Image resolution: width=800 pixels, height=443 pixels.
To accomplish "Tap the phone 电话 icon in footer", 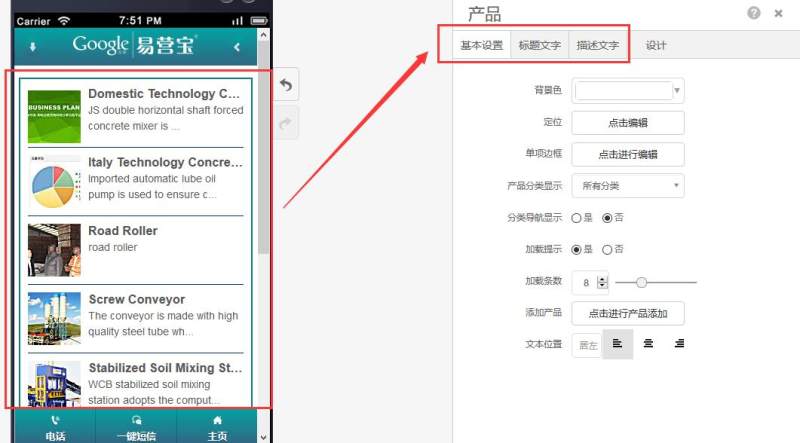I will [55, 420].
